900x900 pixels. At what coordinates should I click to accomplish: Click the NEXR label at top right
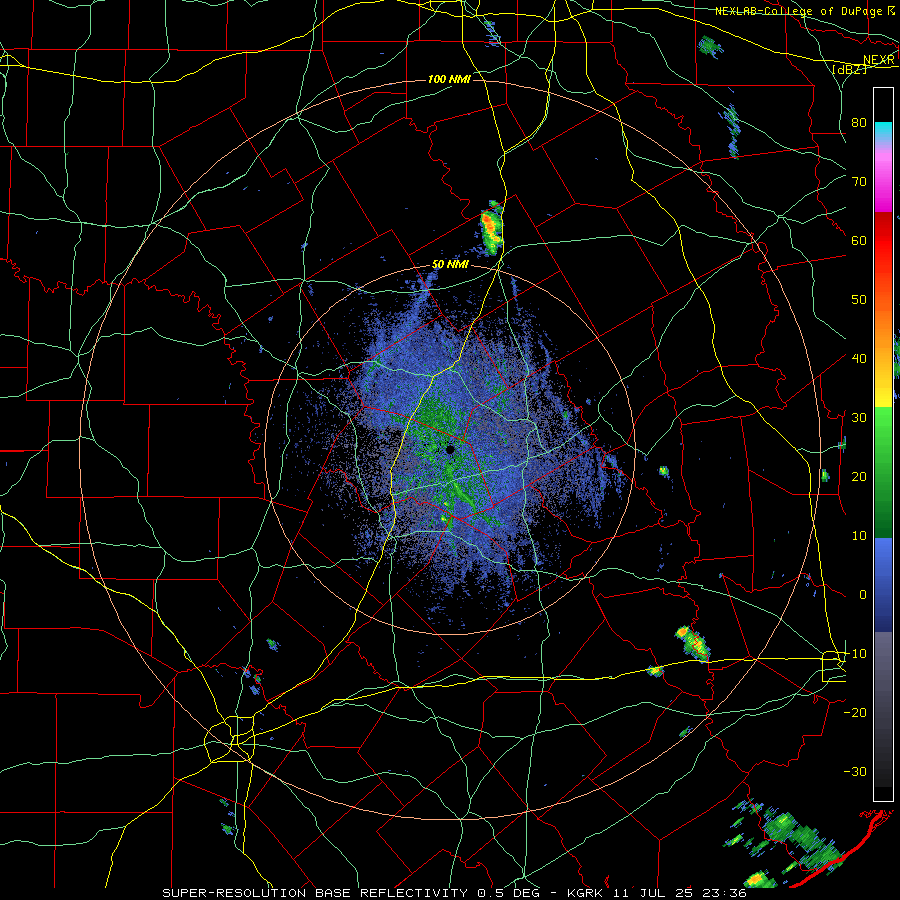click(879, 60)
